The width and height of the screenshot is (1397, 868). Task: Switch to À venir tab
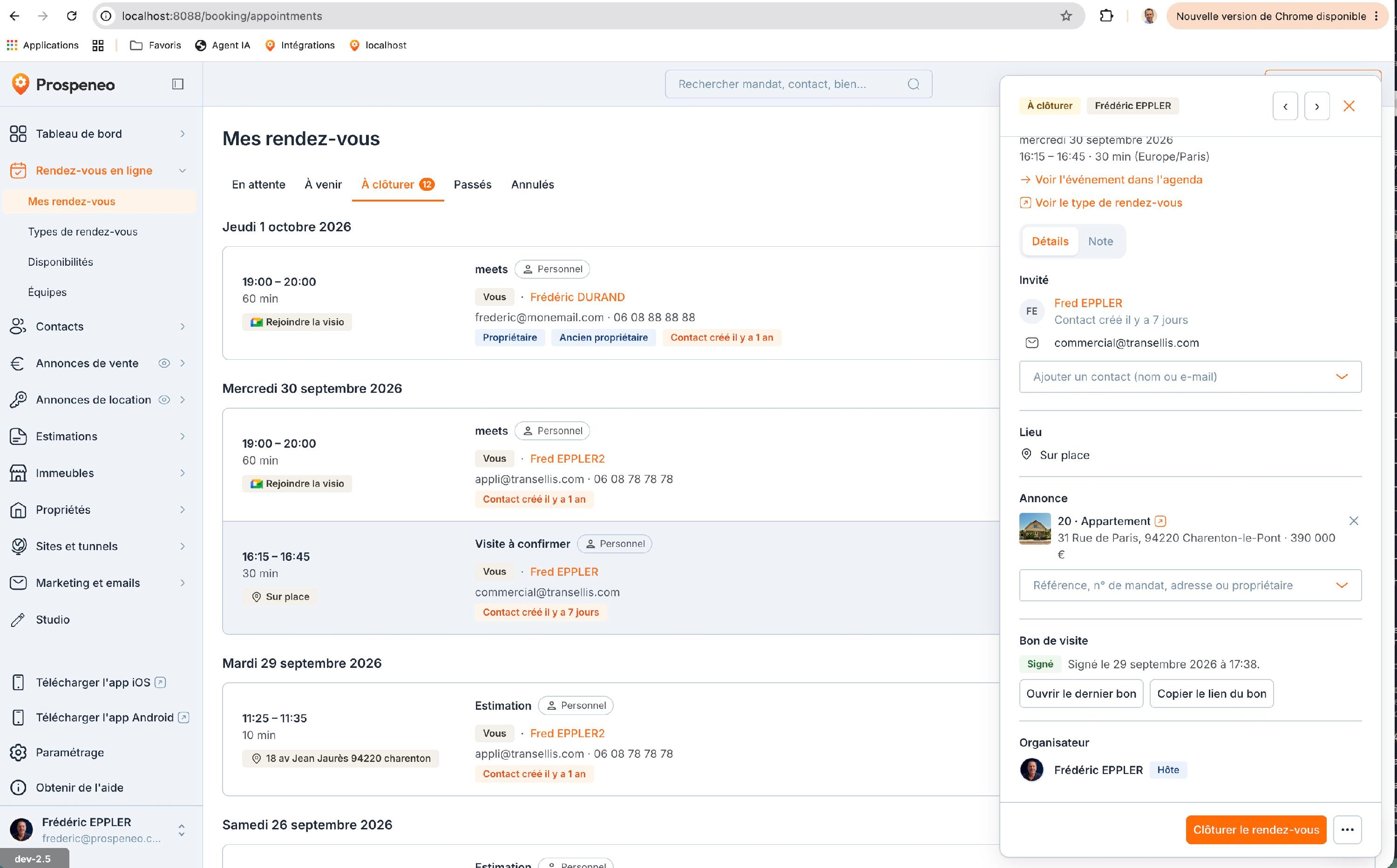coord(323,184)
